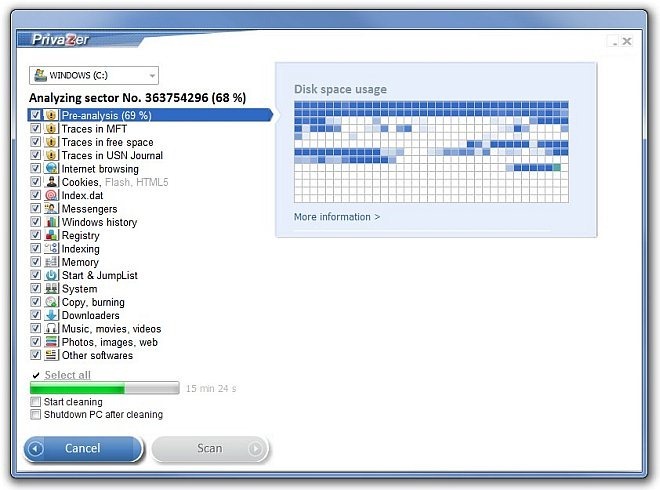This screenshot has height=490, width=660.
Task: Uncheck the Pre-analysis checkbox
Action: click(35, 115)
